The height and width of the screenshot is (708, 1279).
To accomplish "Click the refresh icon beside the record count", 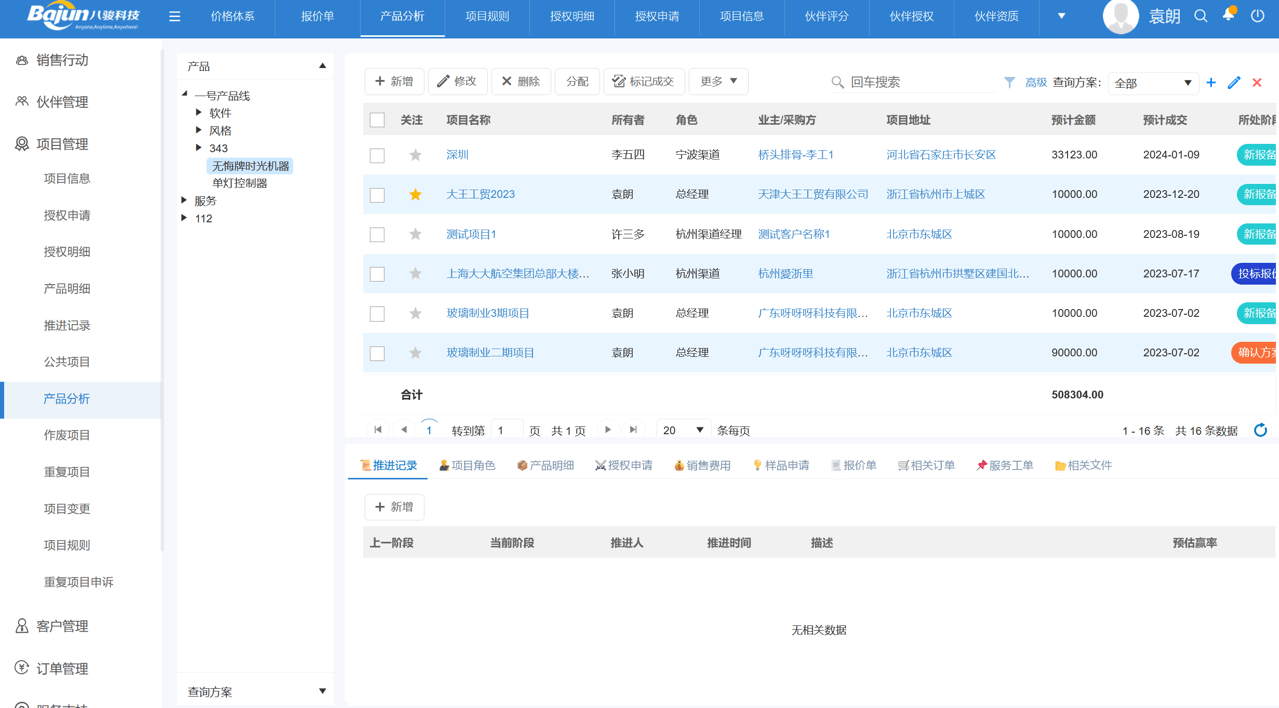I will (1260, 430).
